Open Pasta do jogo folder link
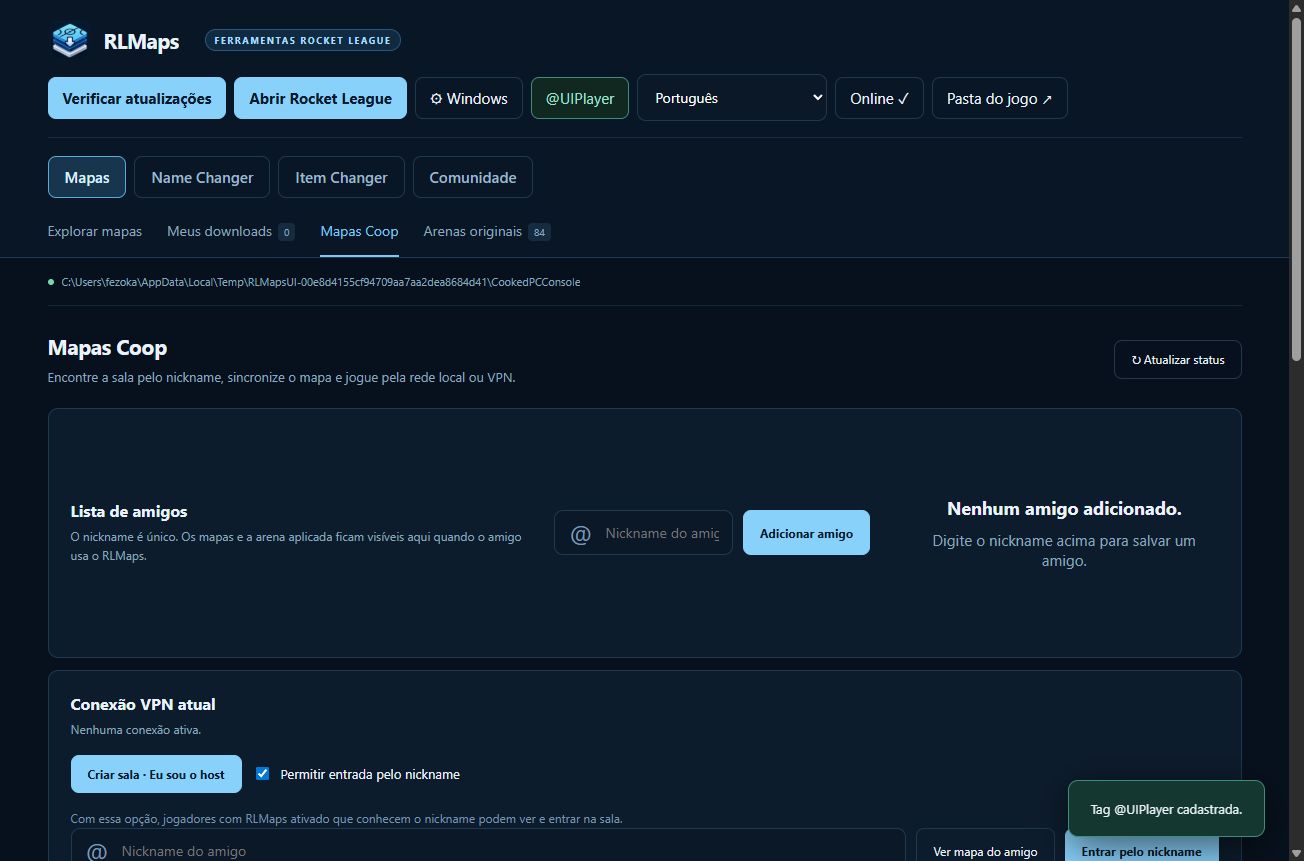This screenshot has width=1304, height=861. [1000, 98]
